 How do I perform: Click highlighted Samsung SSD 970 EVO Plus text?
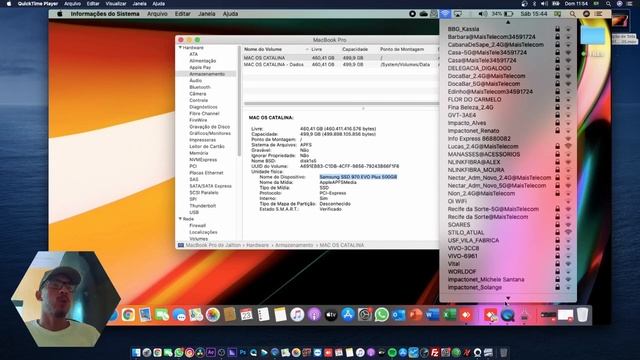point(358,177)
